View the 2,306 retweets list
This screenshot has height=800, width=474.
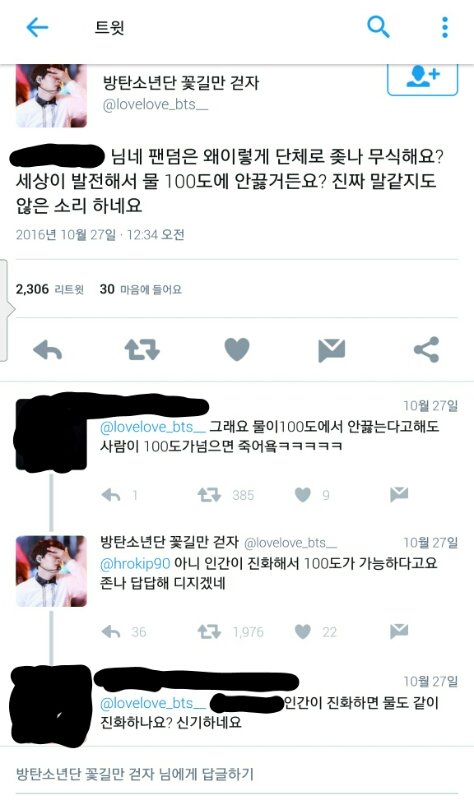click(x=49, y=289)
